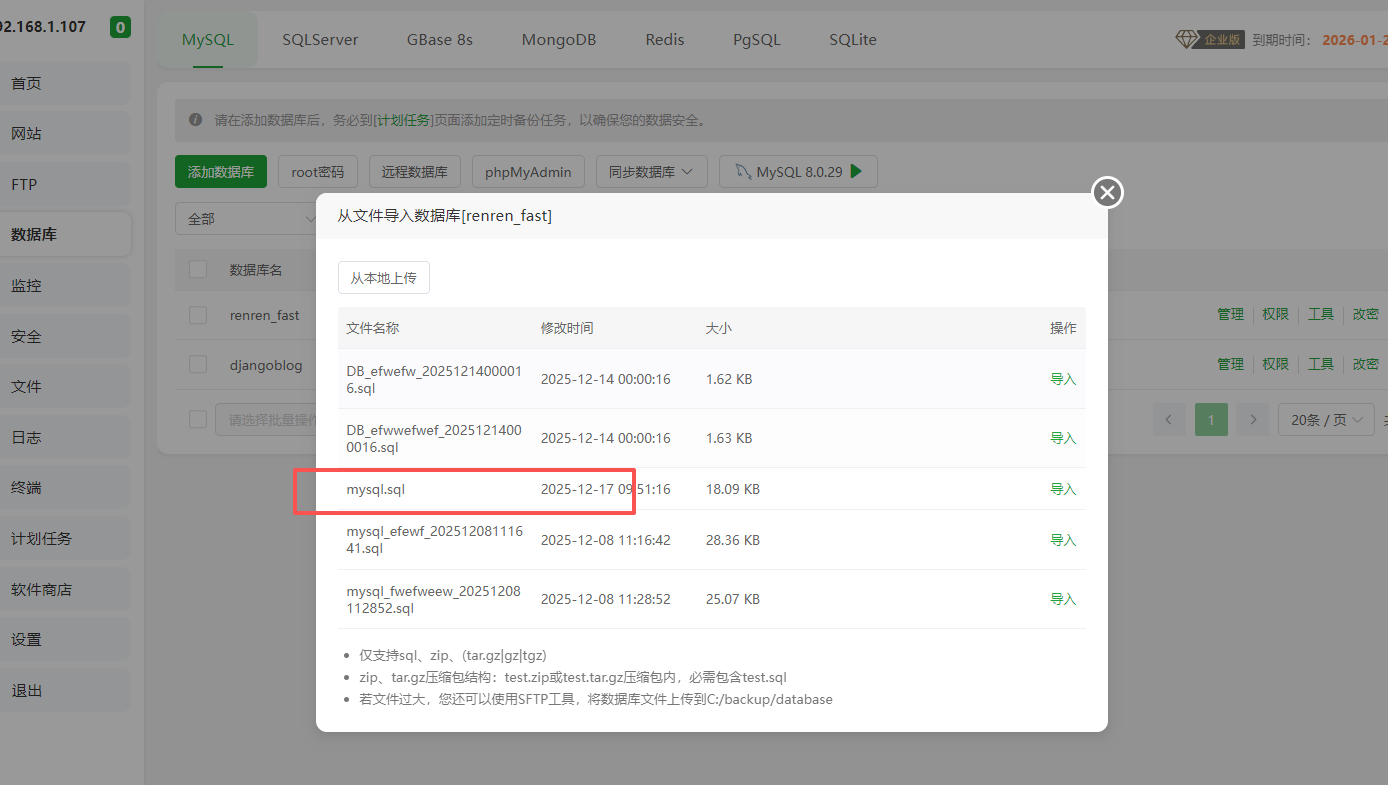Image resolution: width=1388 pixels, height=785 pixels.
Task: Import mysql.sql via its 导入 link
Action: pos(1063,488)
